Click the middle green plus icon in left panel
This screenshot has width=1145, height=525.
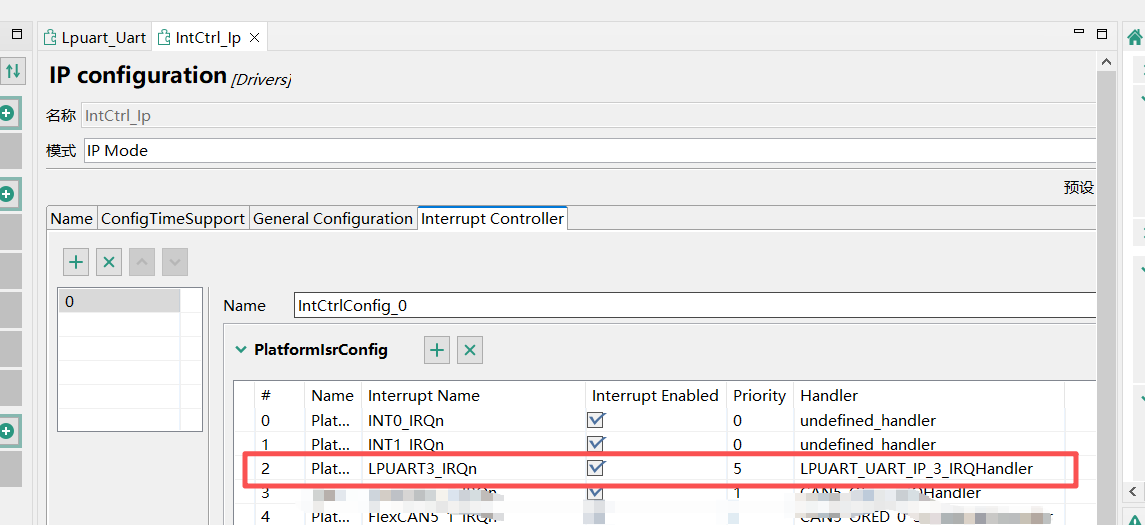click(7, 194)
